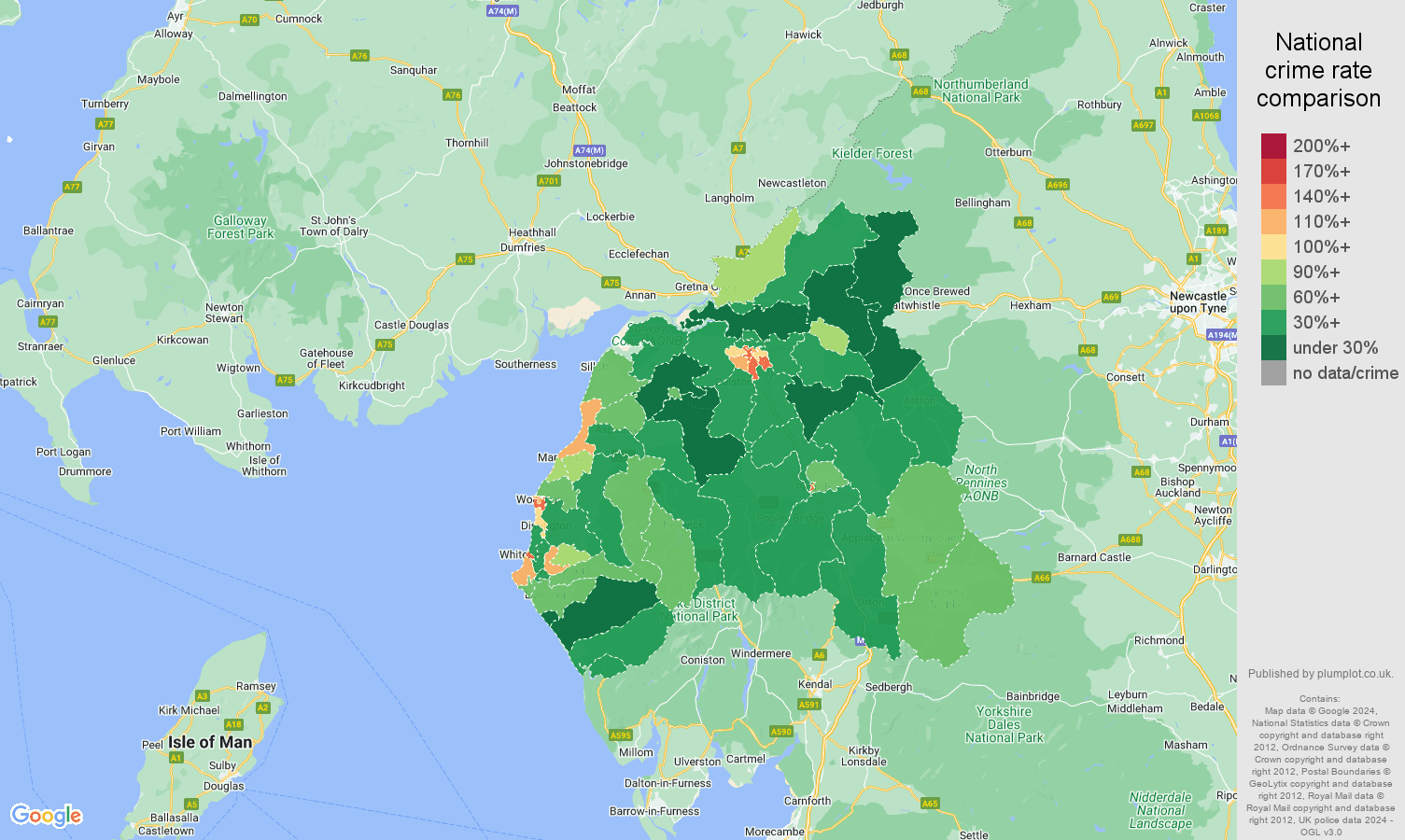Viewport: 1405px width, 840px height.
Task: Open the Google logo in the map corner
Action: 47,816
